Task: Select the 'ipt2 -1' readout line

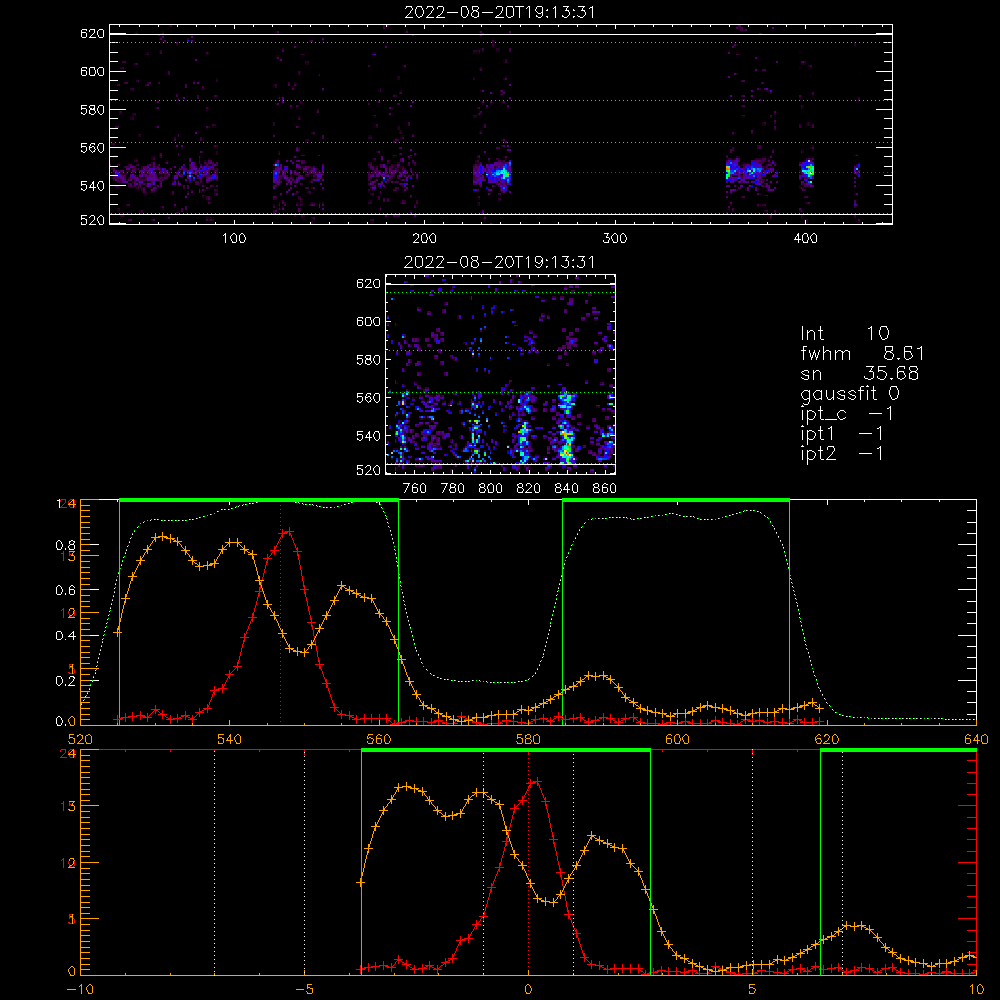Action: pyautogui.click(x=842, y=453)
